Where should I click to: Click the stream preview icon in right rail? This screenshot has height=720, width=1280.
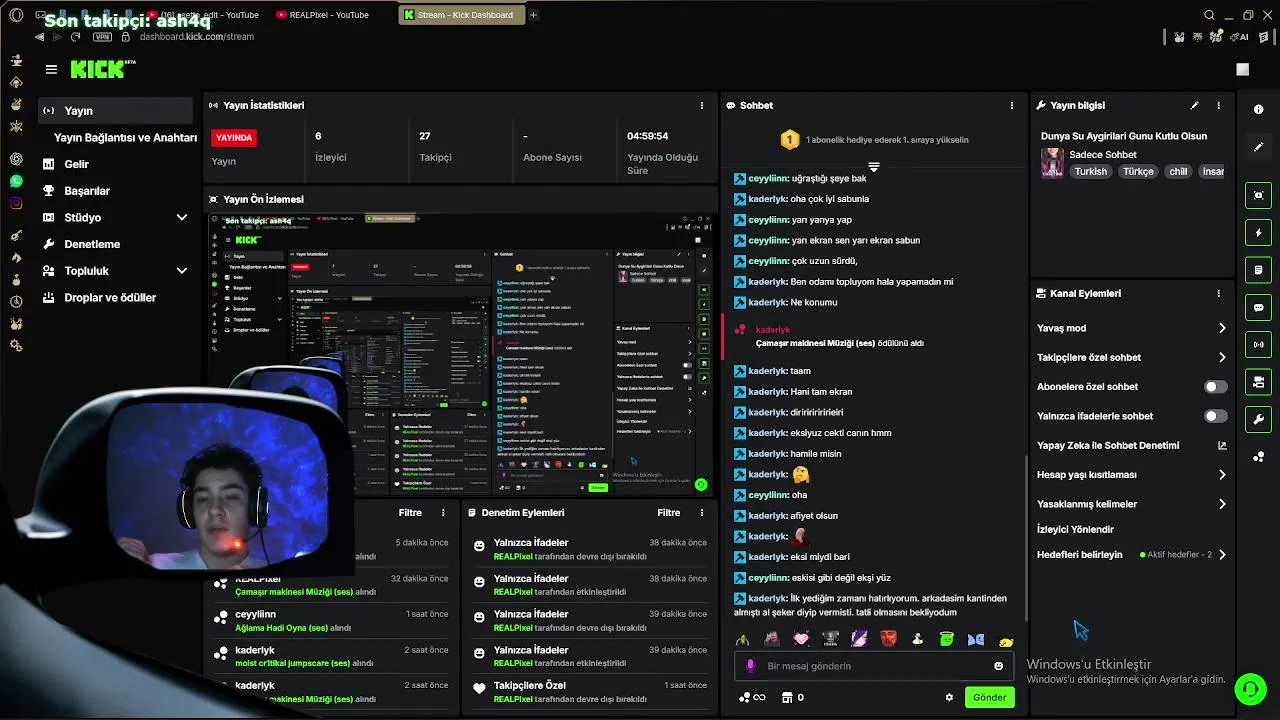click(1258, 195)
